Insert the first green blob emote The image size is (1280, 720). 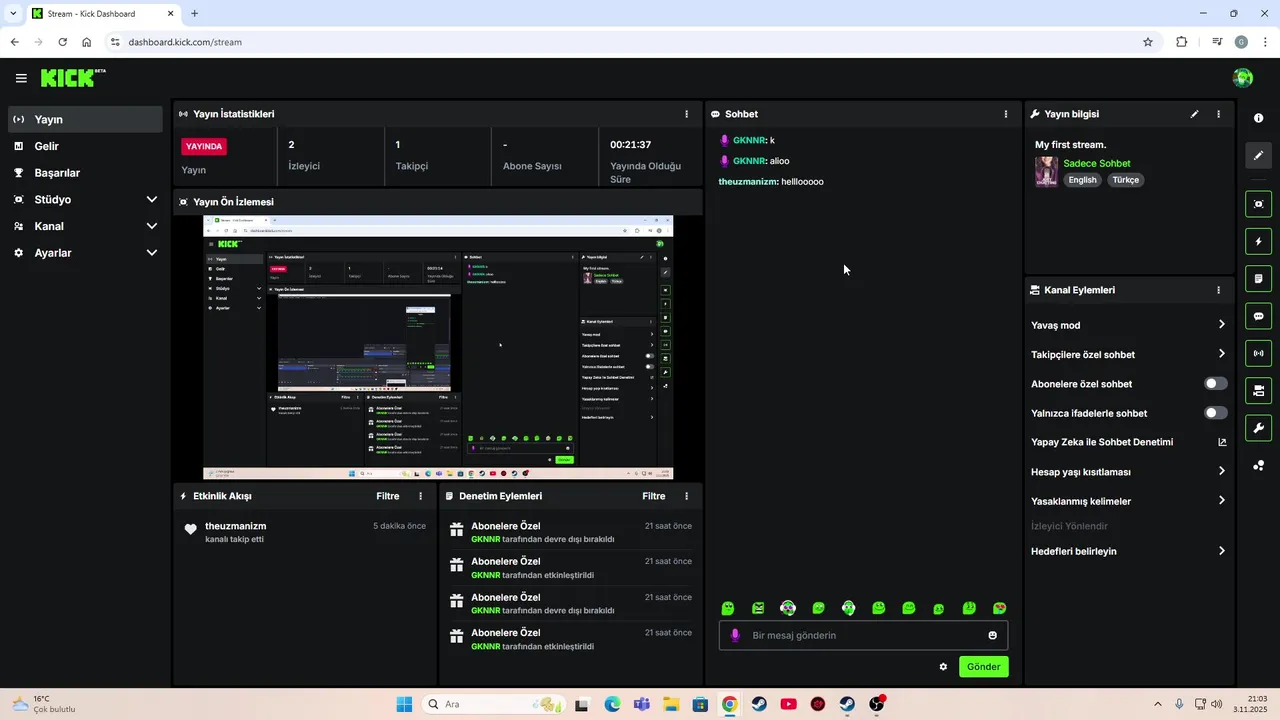coord(728,608)
